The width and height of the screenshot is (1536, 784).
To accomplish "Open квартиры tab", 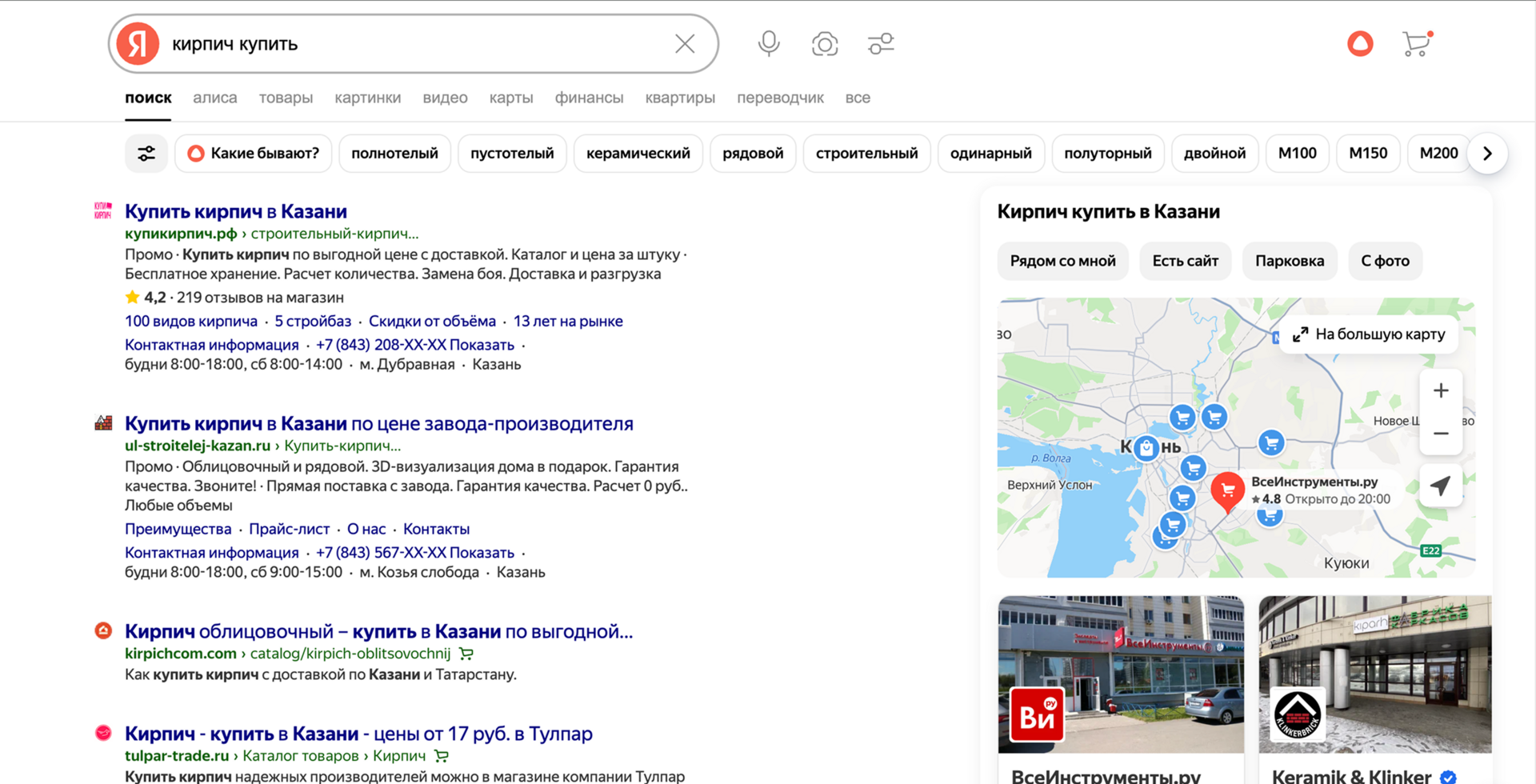I will (x=680, y=98).
